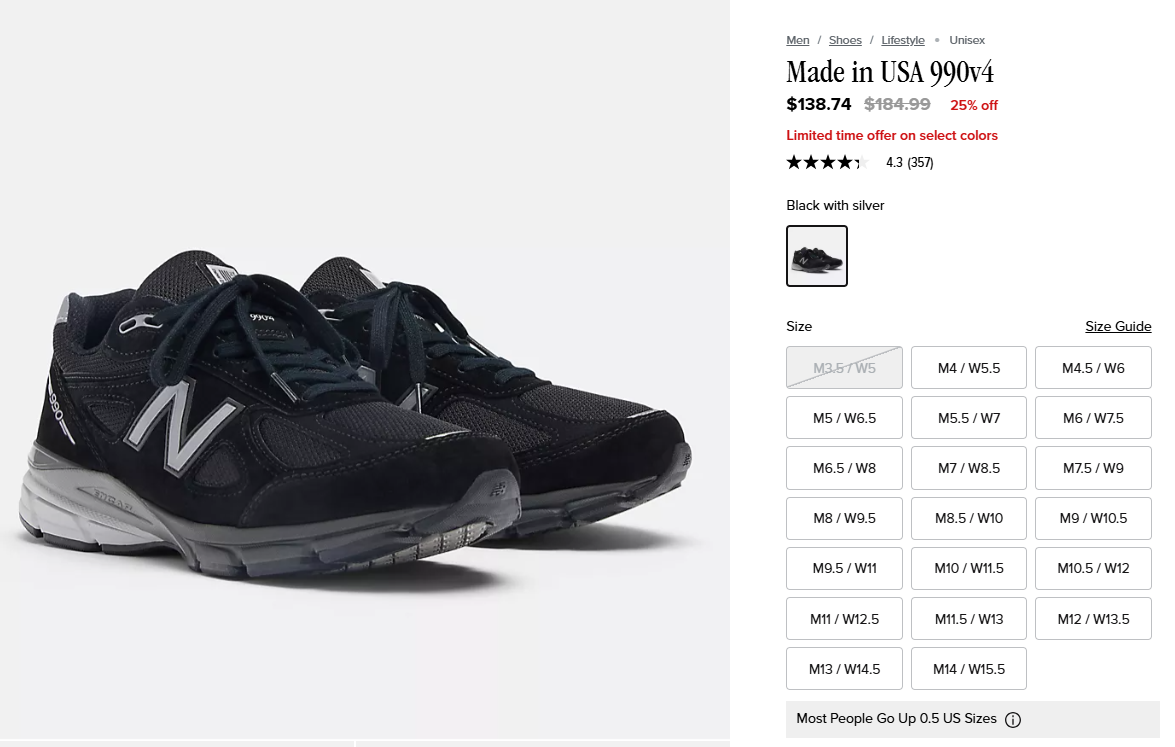Select the Black with silver swatch

817,255
